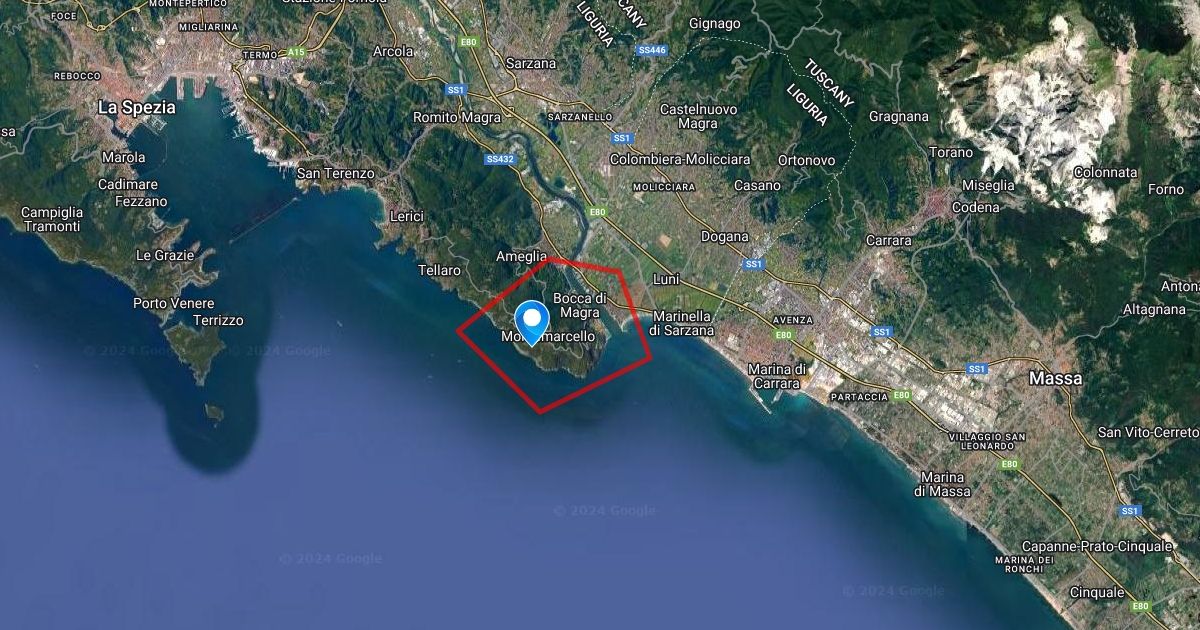Select the Carrara town label
This screenshot has height=630, width=1200.
coord(889,241)
